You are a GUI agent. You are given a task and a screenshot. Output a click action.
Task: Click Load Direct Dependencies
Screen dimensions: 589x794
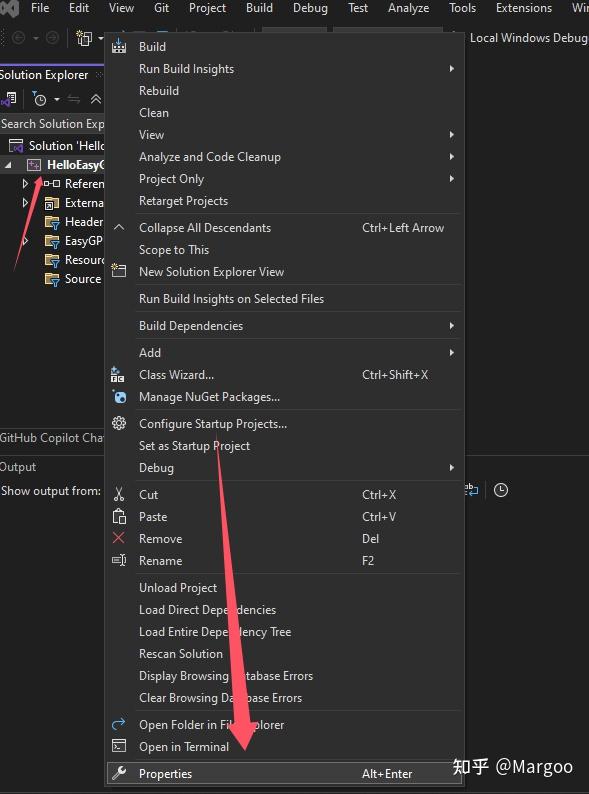208,610
